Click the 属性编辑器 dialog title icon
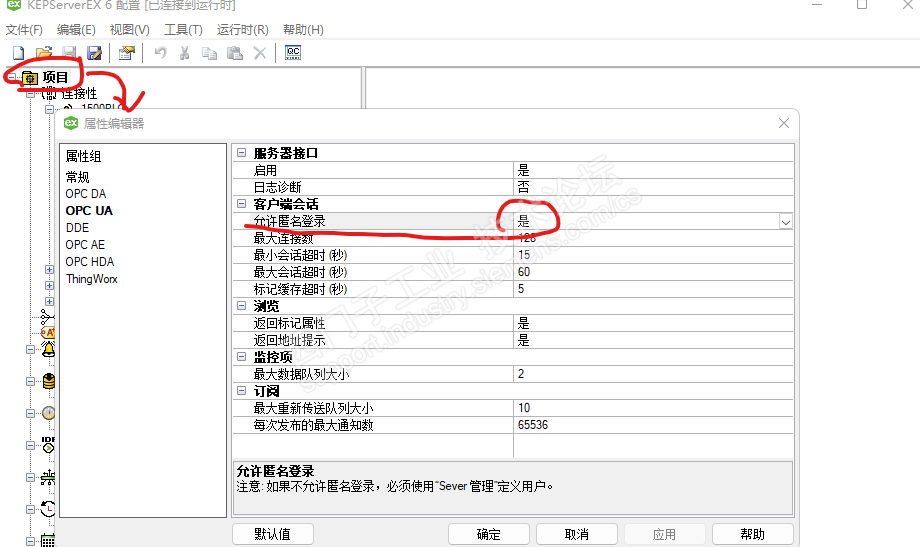This screenshot has height=547, width=920. tap(71, 123)
